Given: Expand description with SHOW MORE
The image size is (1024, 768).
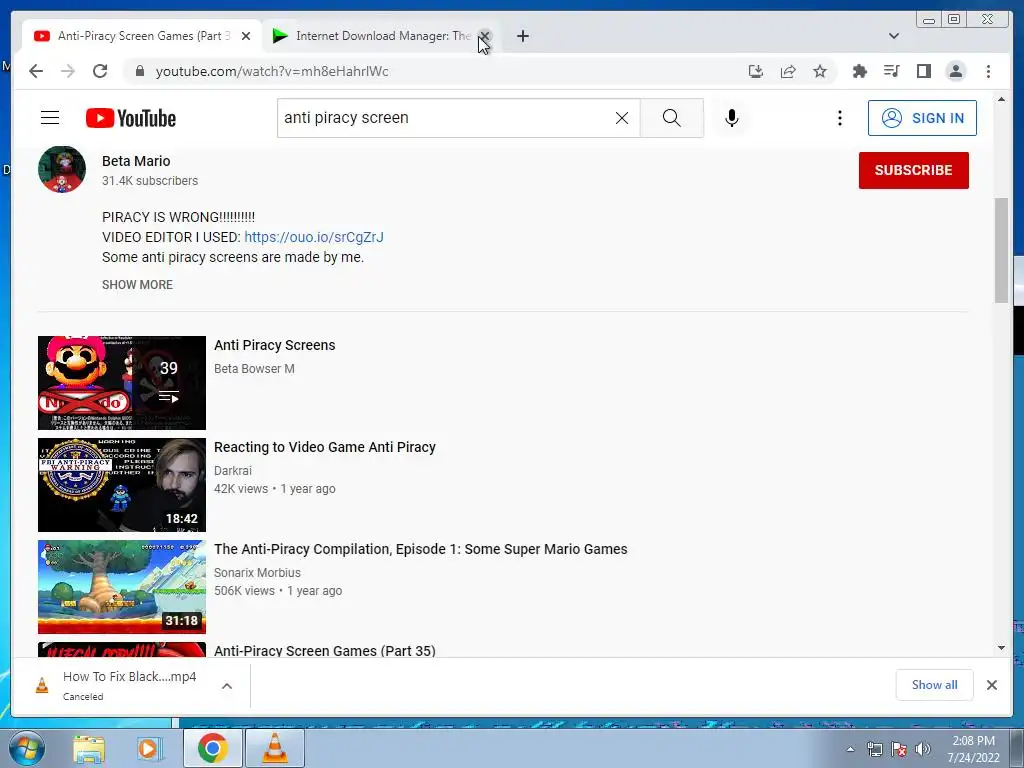Looking at the screenshot, I should tap(137, 285).
